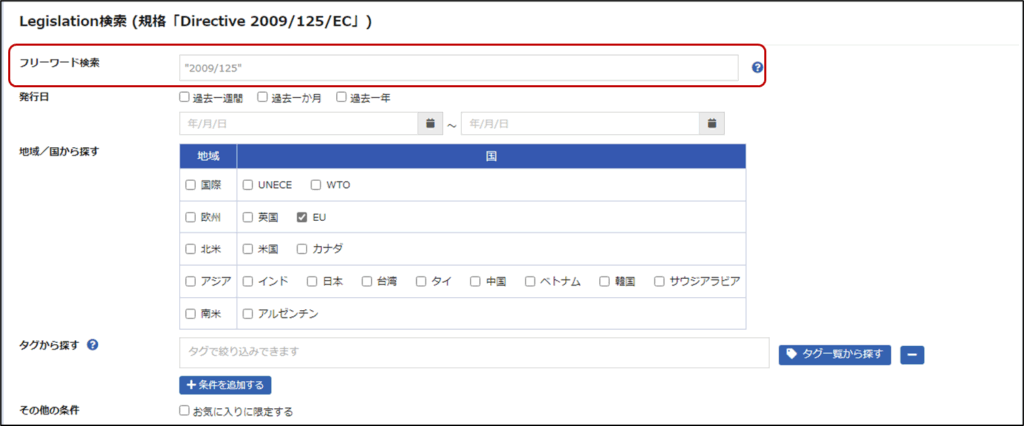Toggle the UNECE checkbox
Image resolution: width=1024 pixels, height=426 pixels.
point(248,185)
